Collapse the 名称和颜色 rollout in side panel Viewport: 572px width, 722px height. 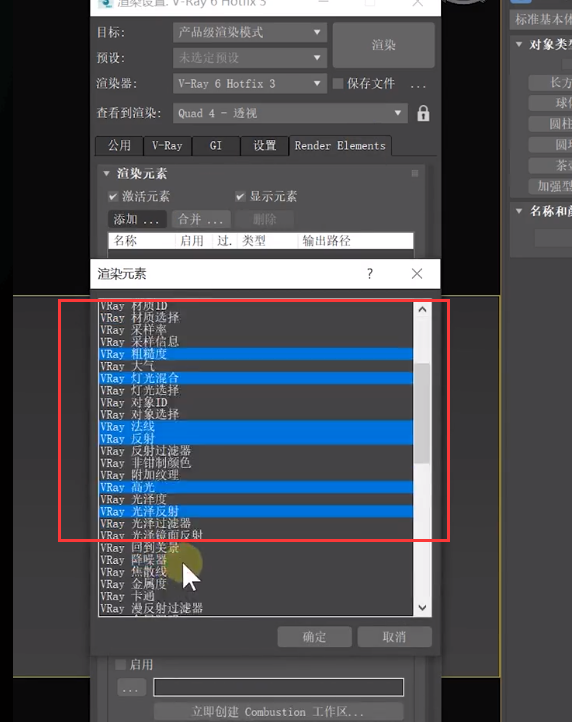pos(519,211)
